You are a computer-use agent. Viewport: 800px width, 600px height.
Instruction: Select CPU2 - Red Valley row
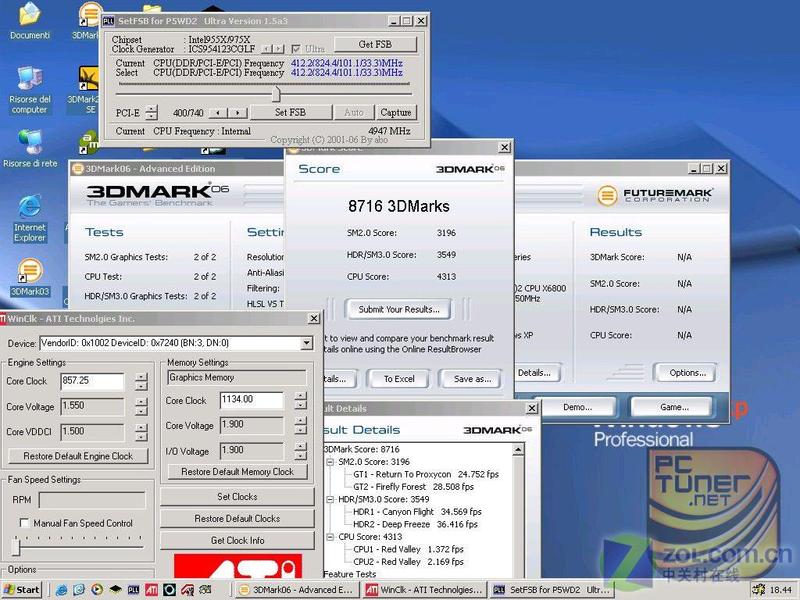coord(408,562)
